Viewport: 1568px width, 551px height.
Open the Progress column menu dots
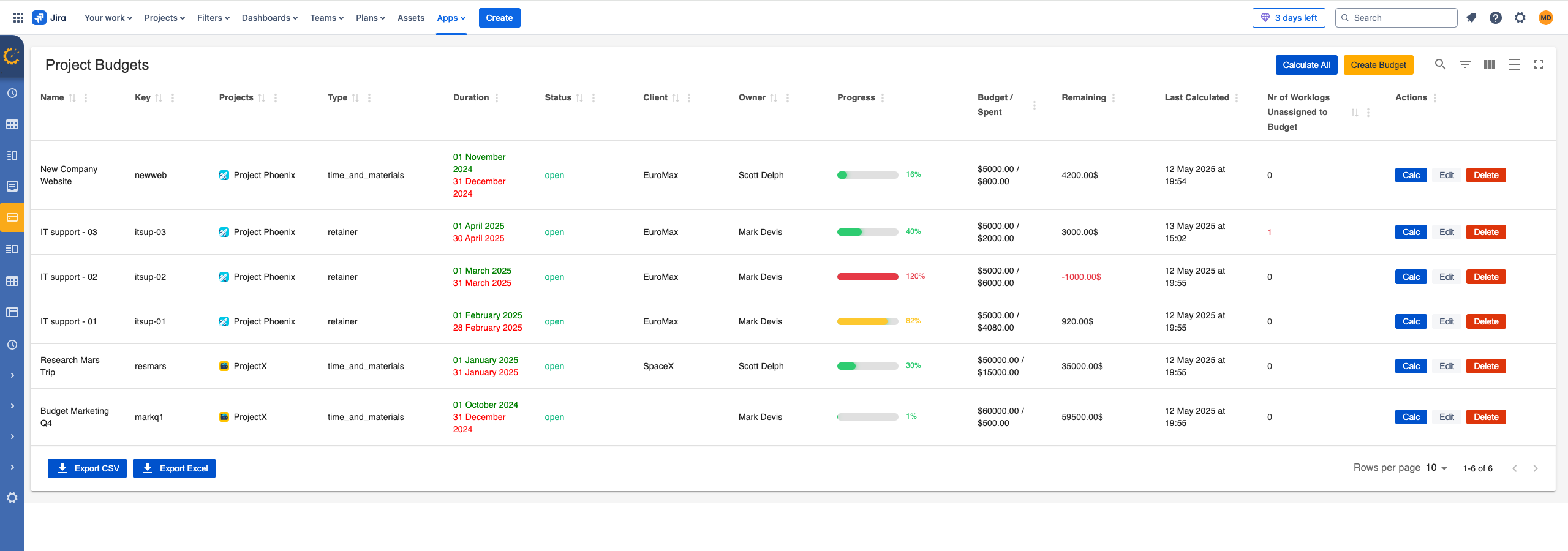(883, 98)
